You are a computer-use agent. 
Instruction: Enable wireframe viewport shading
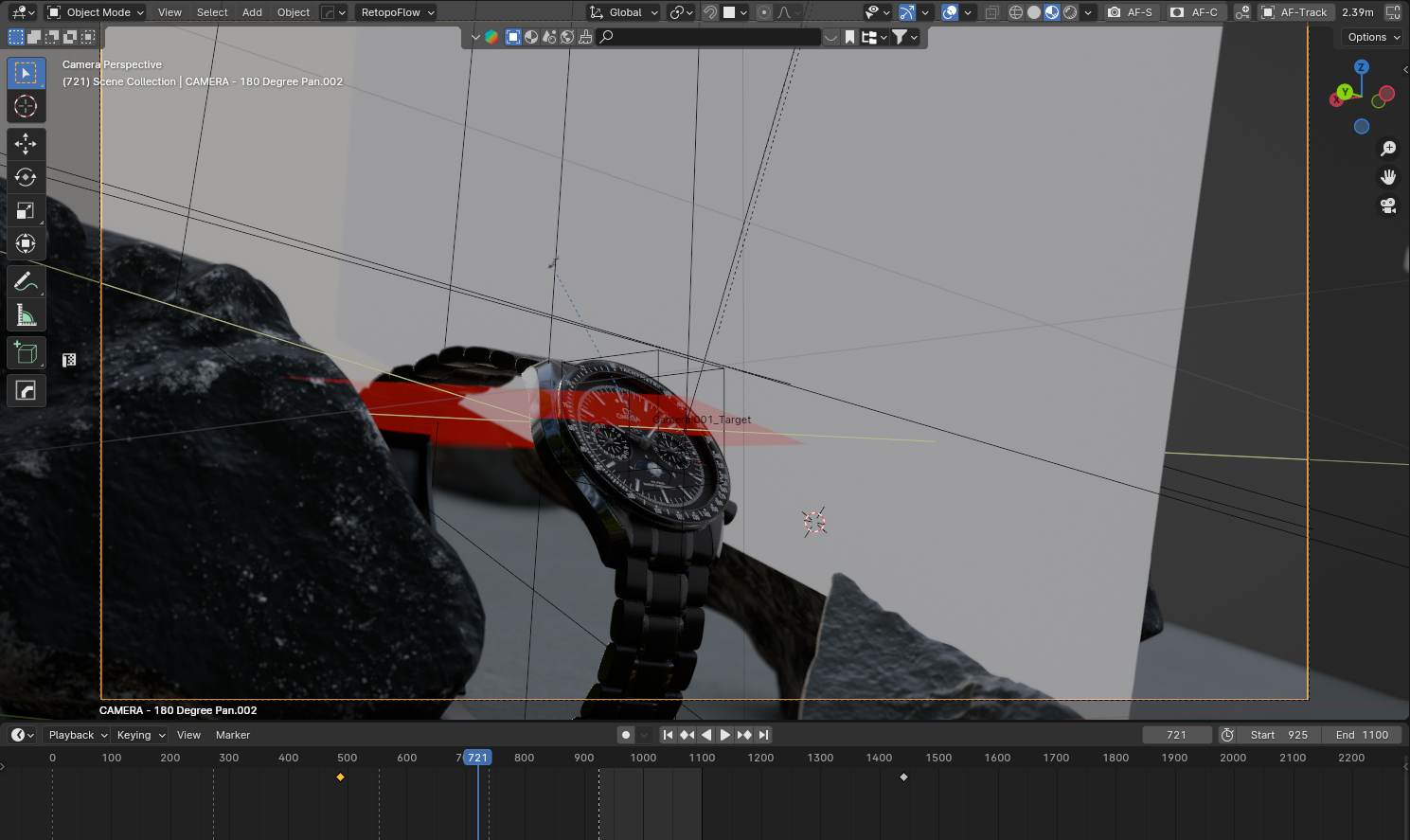(x=1016, y=12)
